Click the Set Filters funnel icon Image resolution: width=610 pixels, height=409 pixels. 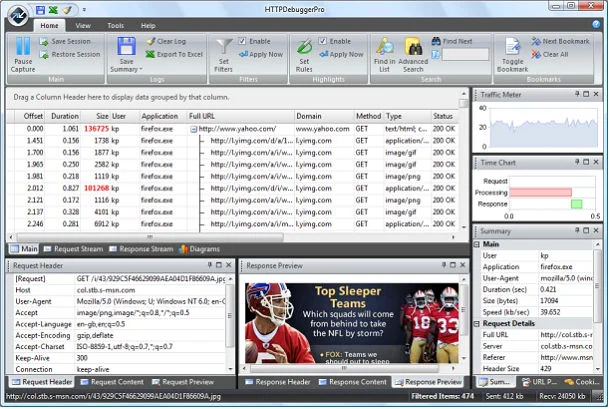tap(225, 45)
